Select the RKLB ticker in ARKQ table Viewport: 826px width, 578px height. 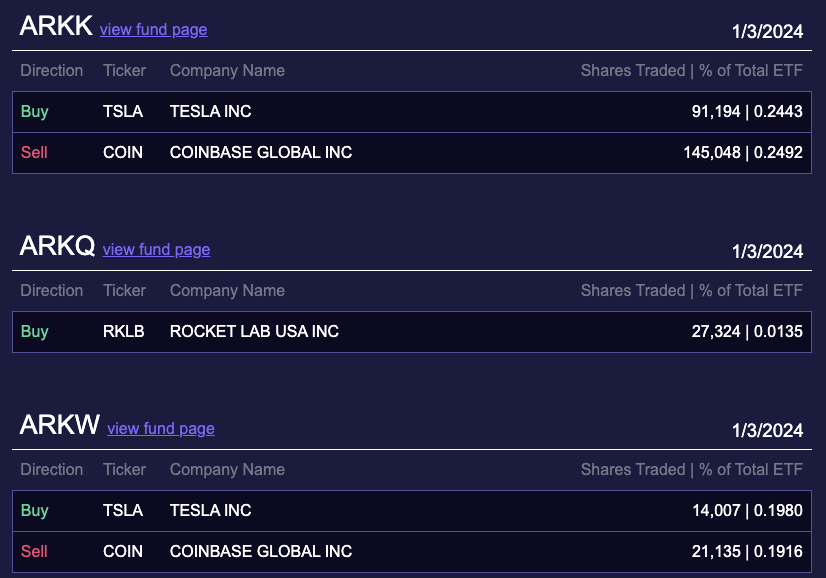[x=124, y=332]
